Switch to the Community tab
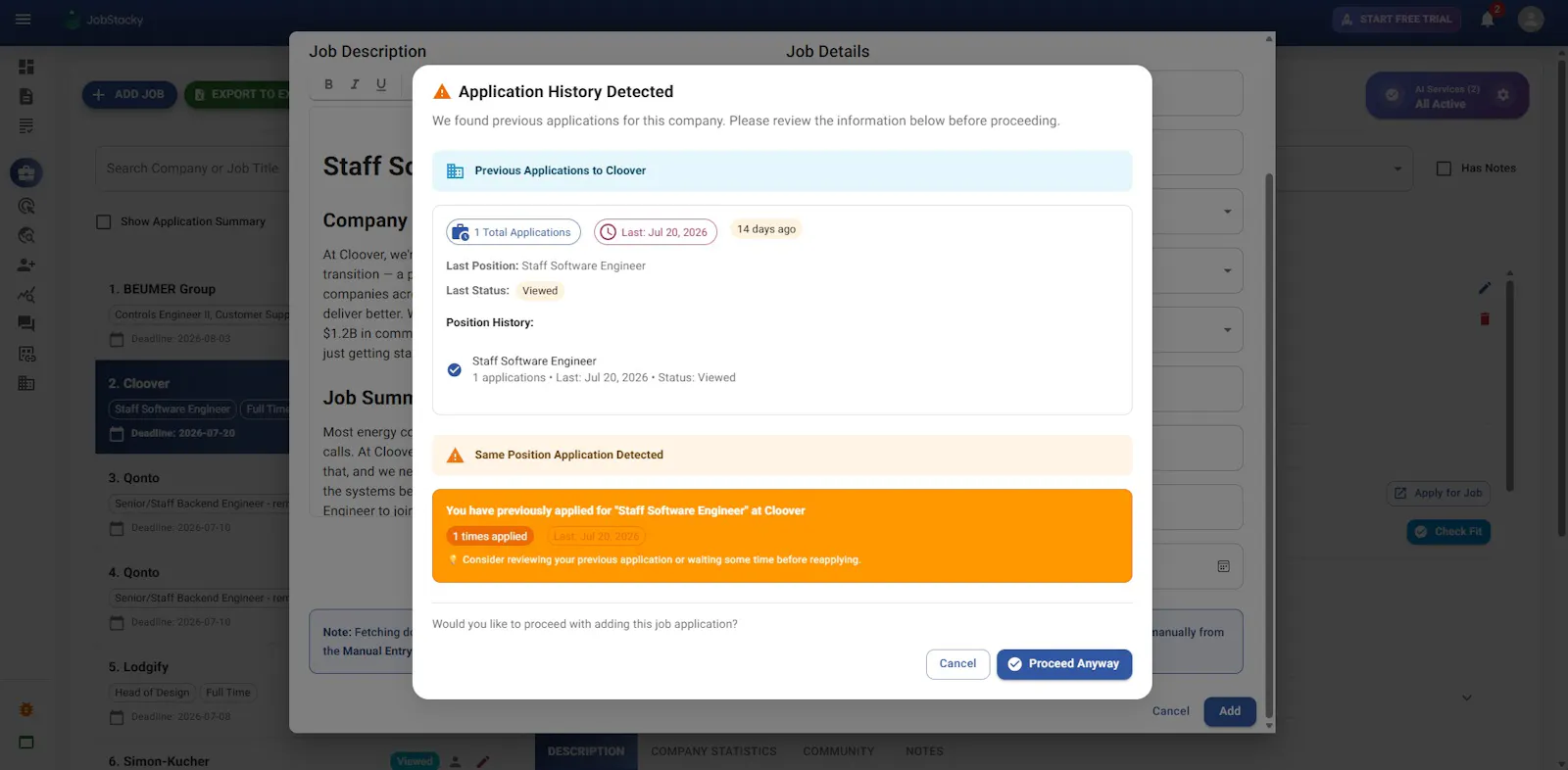 click(839, 751)
